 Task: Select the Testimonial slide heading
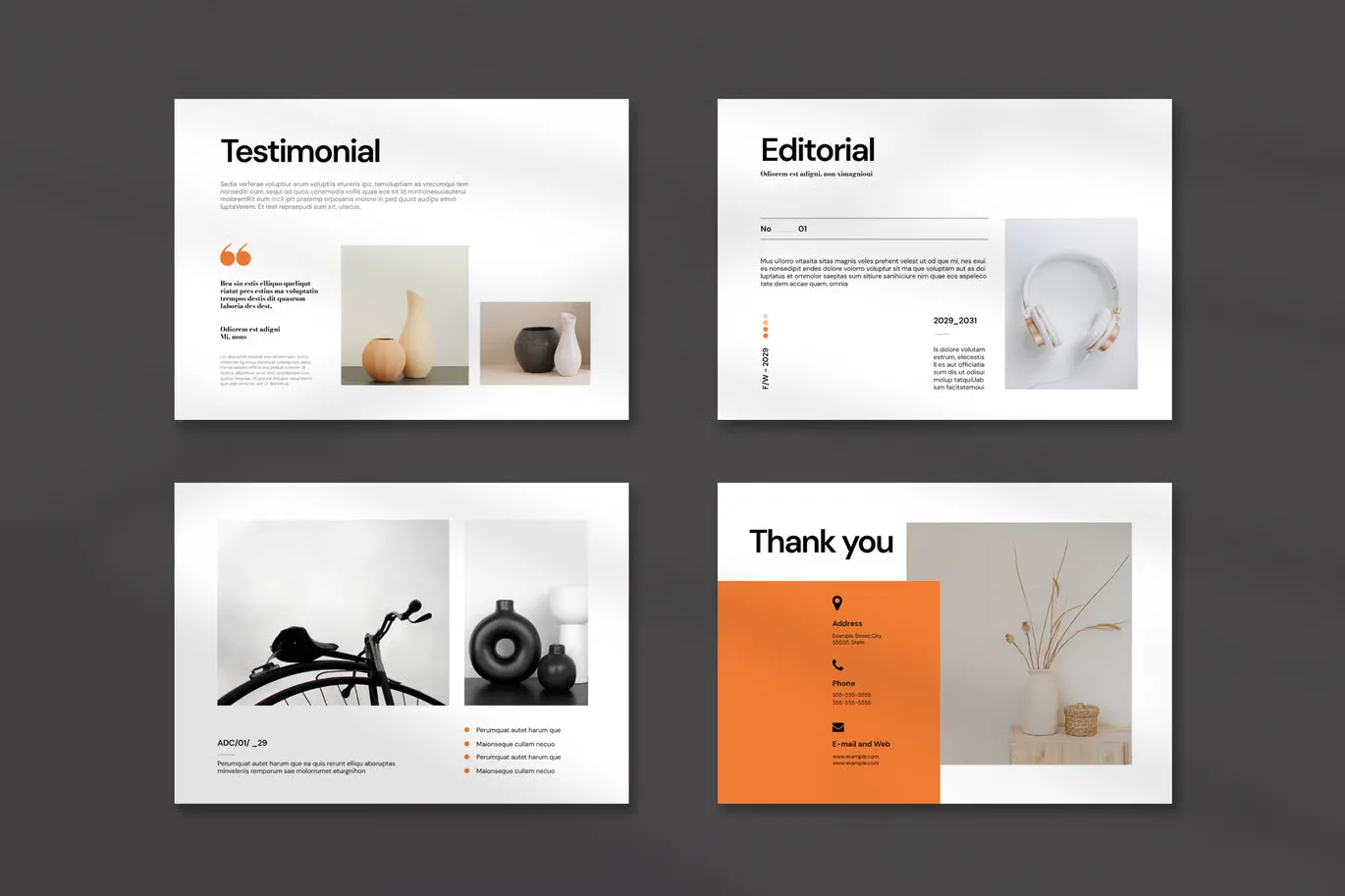click(x=300, y=151)
